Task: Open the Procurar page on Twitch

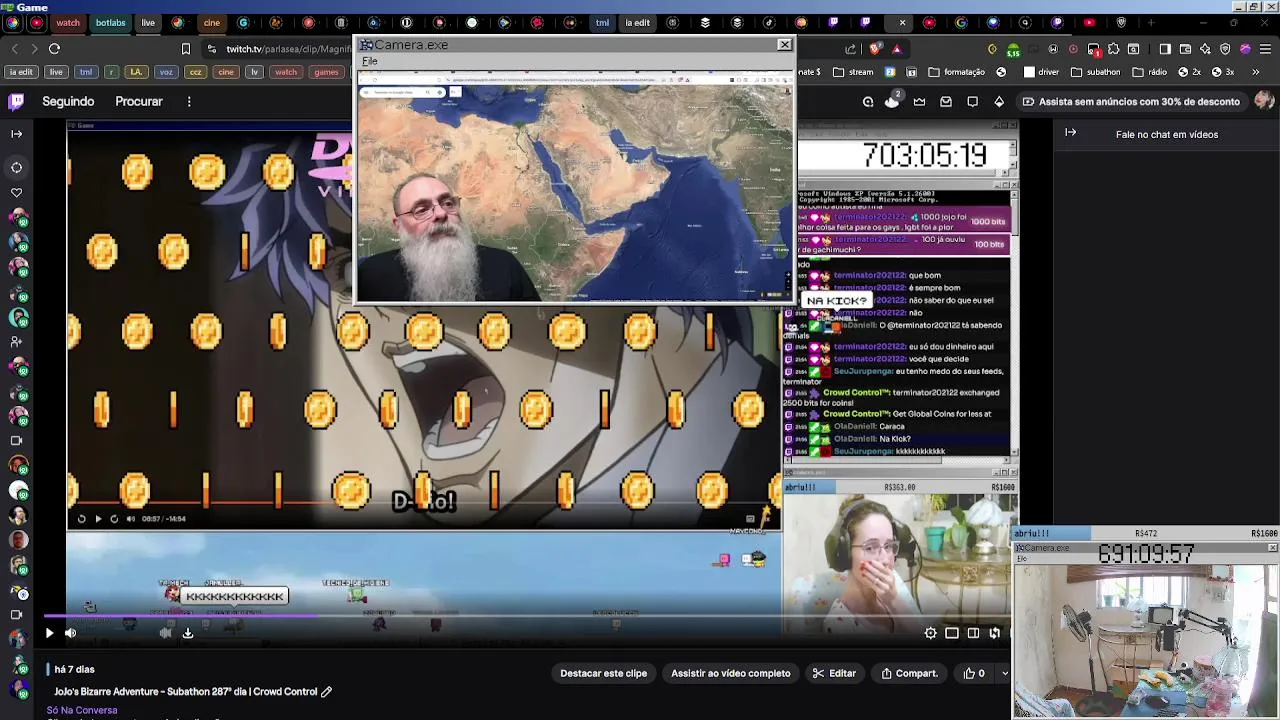Action: (x=139, y=101)
